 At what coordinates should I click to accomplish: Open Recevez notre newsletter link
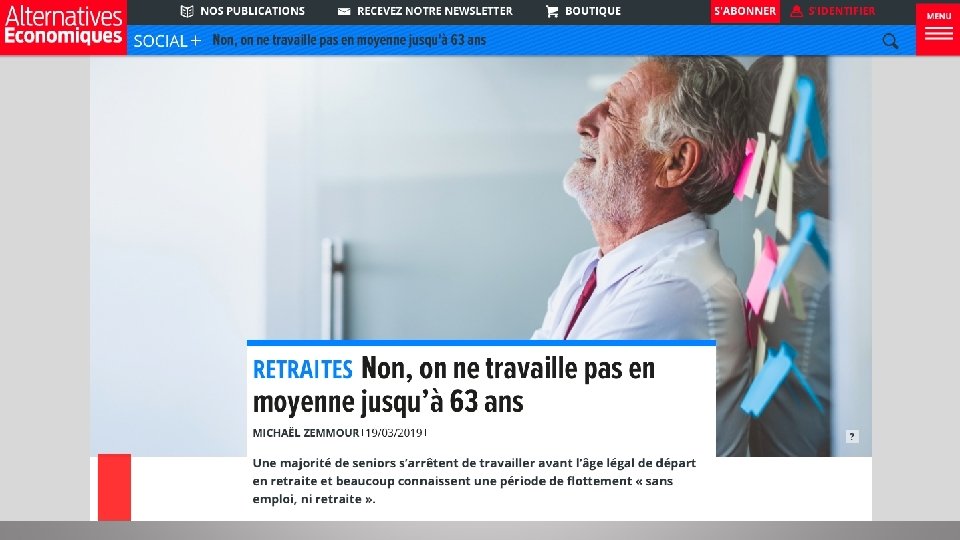435,11
